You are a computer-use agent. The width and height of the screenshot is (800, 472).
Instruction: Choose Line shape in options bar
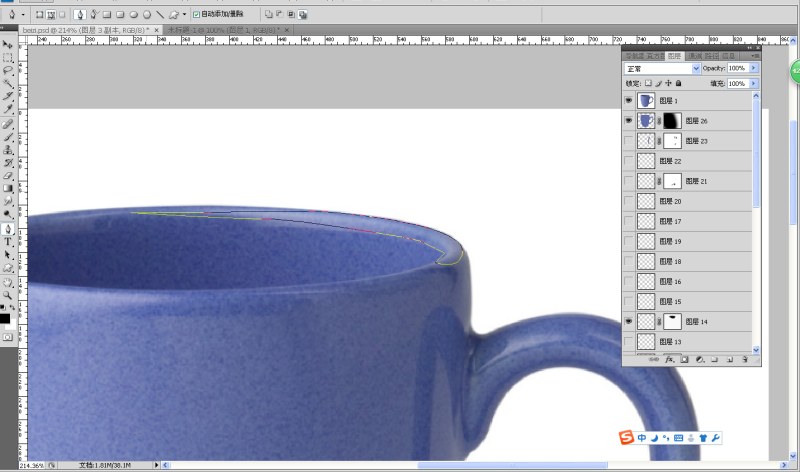[160, 15]
